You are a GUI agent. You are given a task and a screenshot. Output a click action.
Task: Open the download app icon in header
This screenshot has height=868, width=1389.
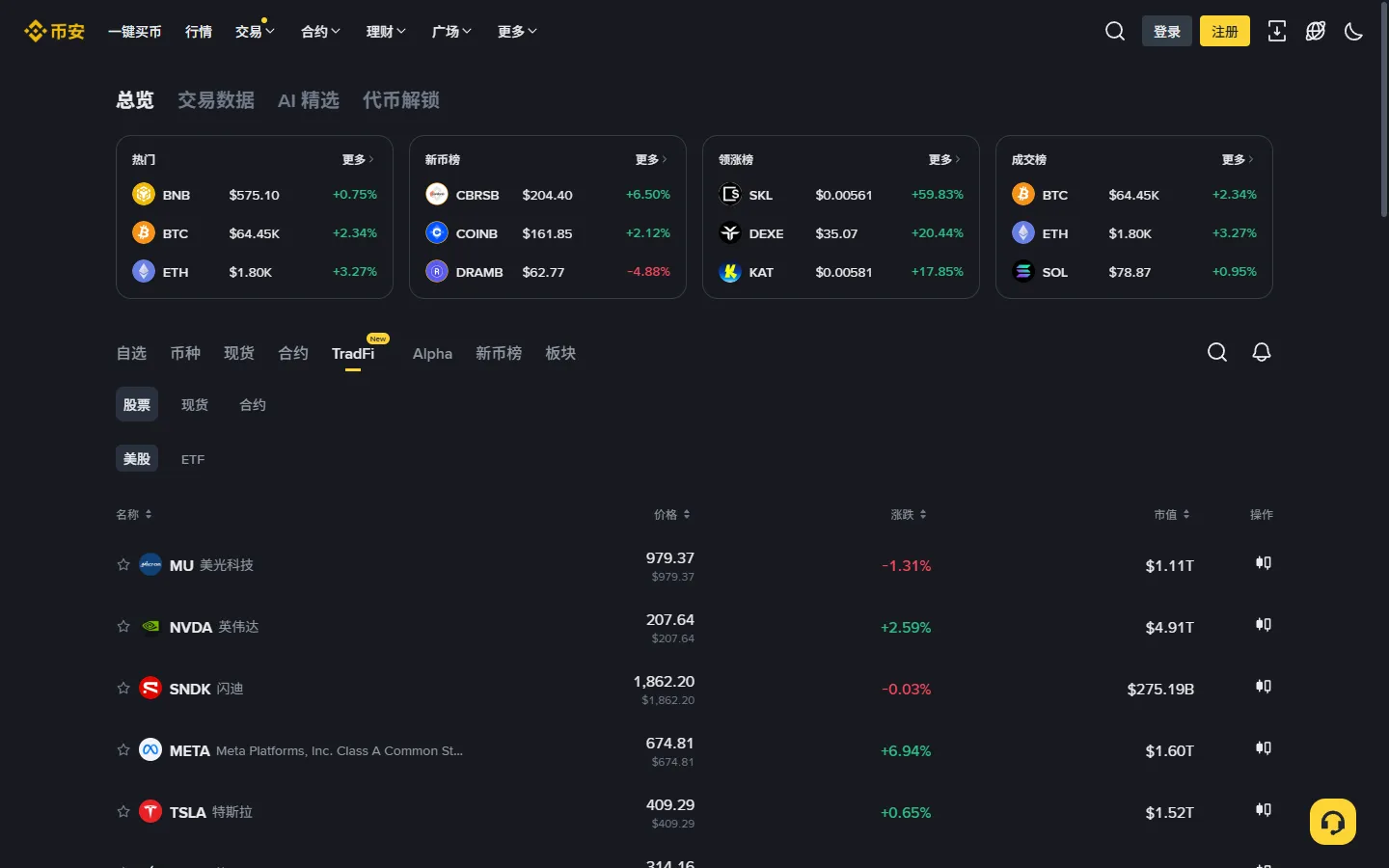pyautogui.click(x=1277, y=31)
